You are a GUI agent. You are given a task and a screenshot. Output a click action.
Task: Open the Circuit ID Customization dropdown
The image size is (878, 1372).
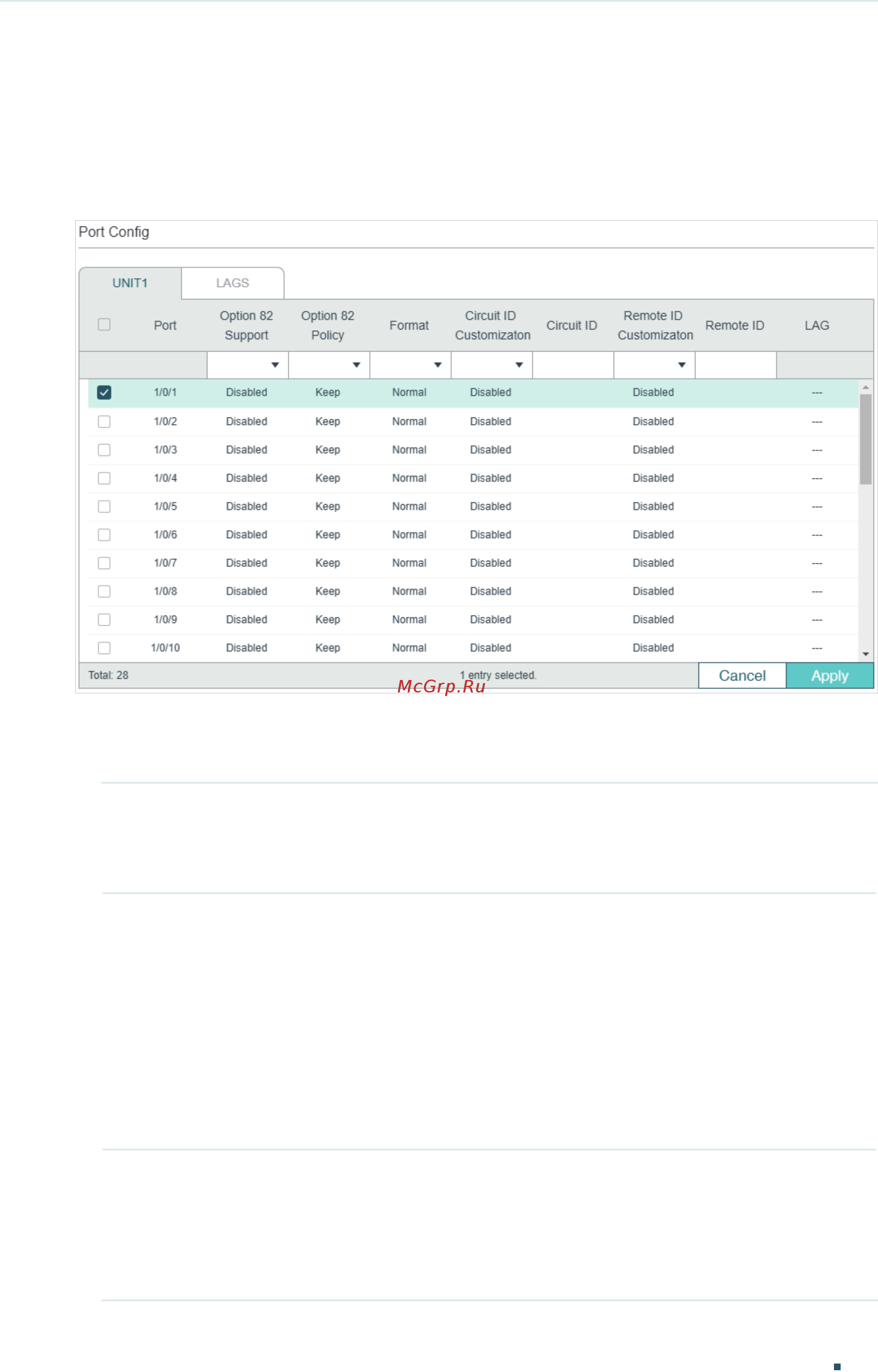(491, 365)
